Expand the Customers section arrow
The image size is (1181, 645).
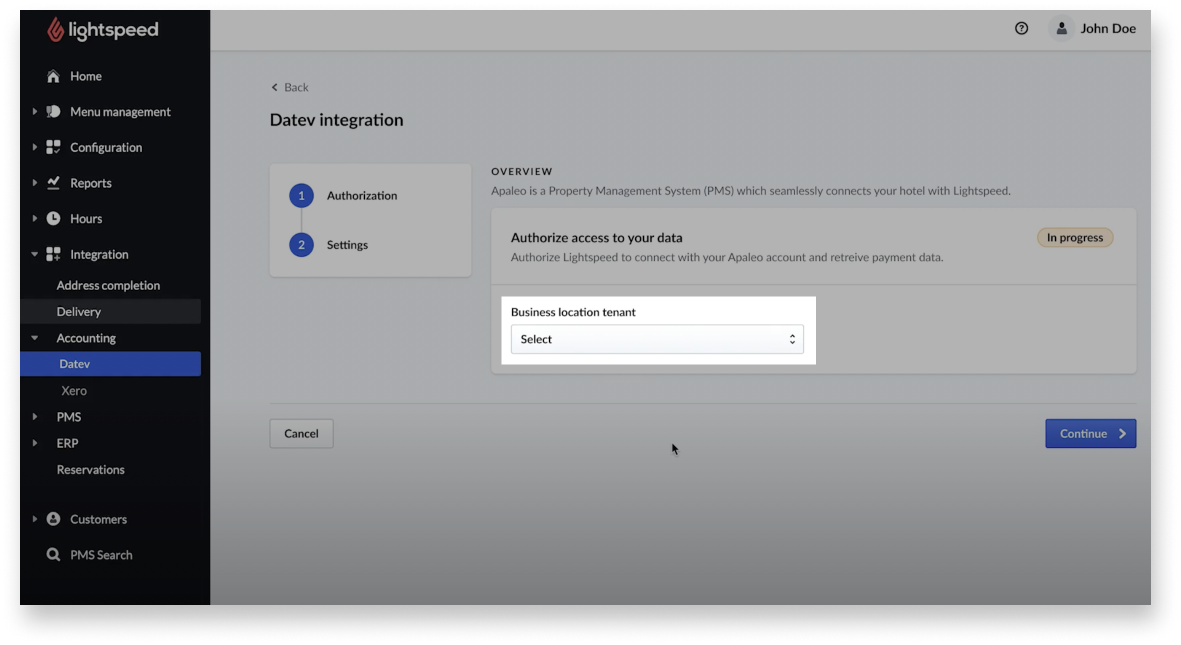(34, 519)
